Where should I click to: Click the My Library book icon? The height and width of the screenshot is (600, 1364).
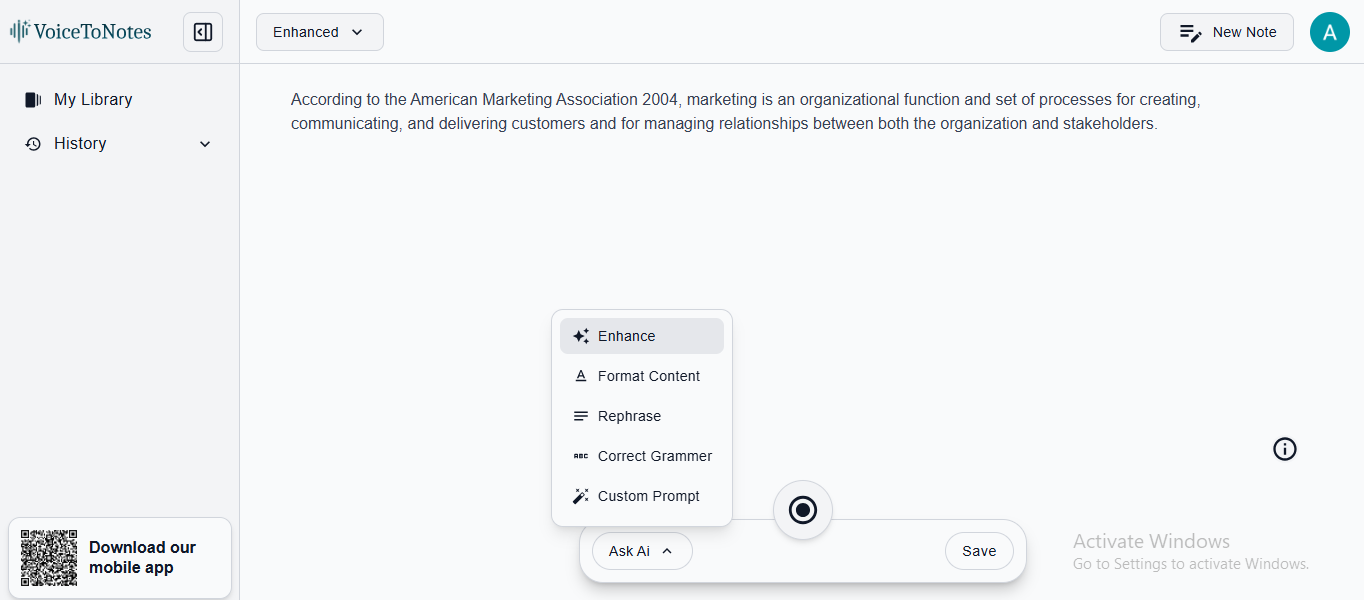(x=31, y=99)
